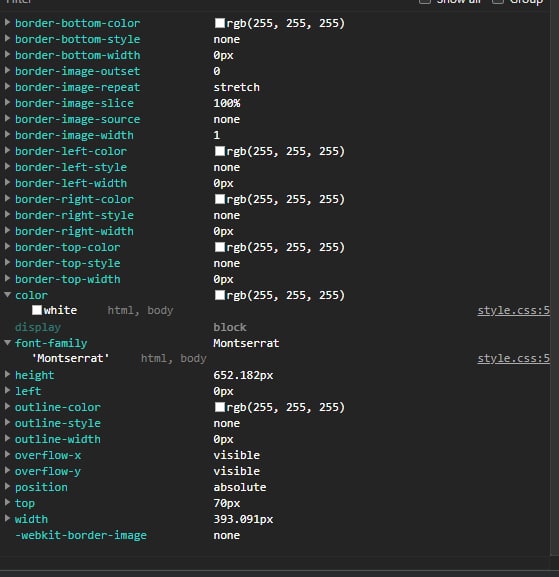559x577 pixels.
Task: Collapse the color property details
Action: tap(7, 295)
